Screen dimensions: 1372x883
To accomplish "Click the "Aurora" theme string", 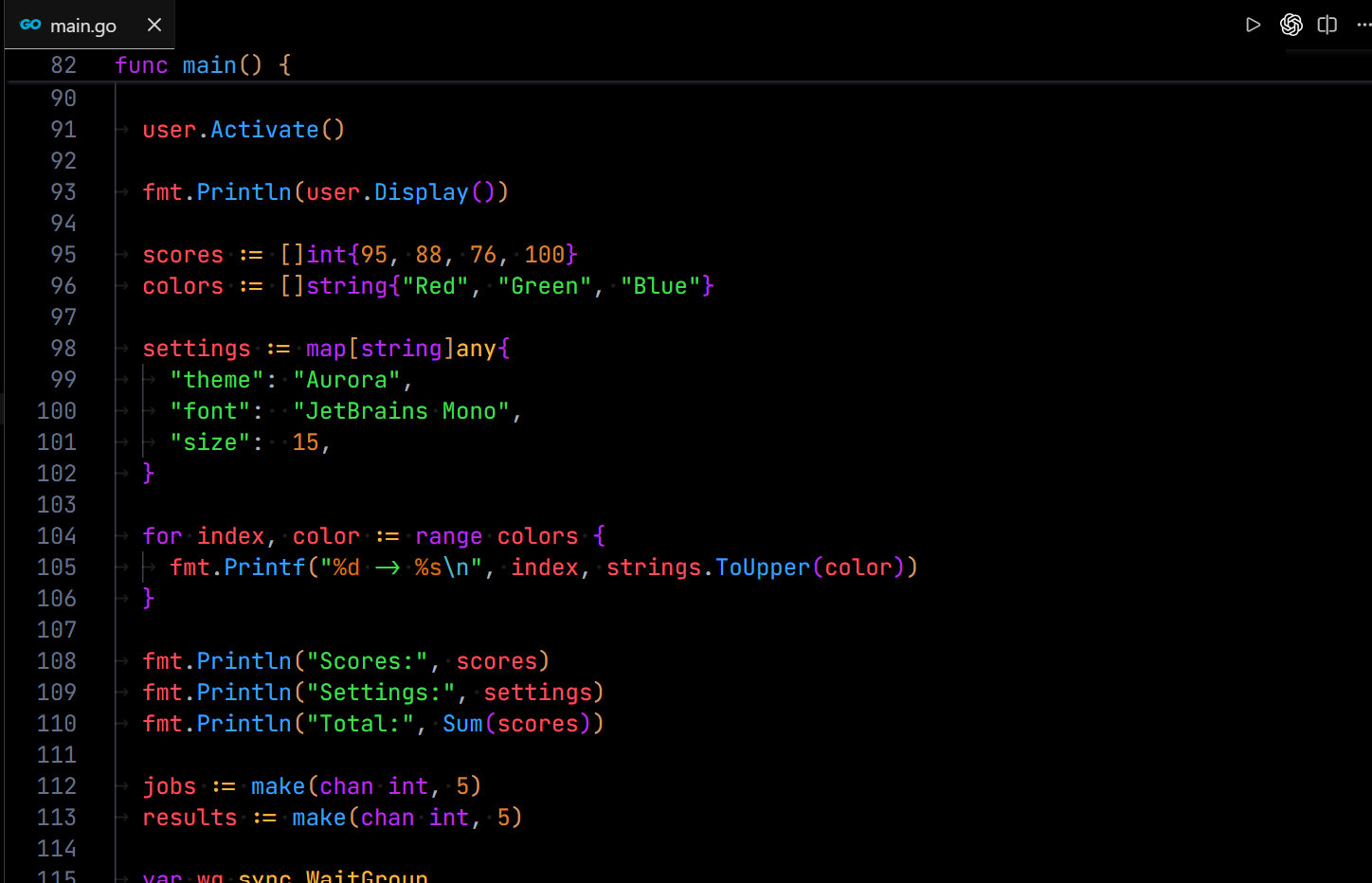I will pos(347,380).
